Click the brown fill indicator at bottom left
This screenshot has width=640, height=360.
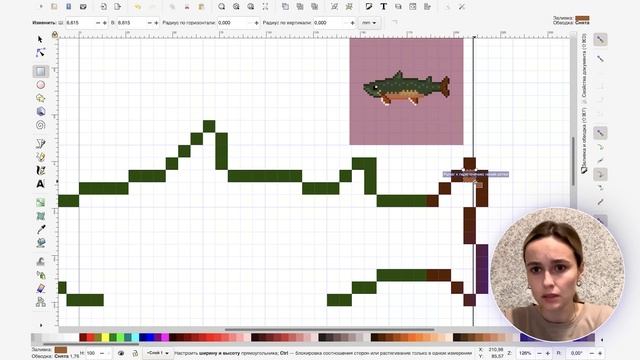(x=61, y=350)
